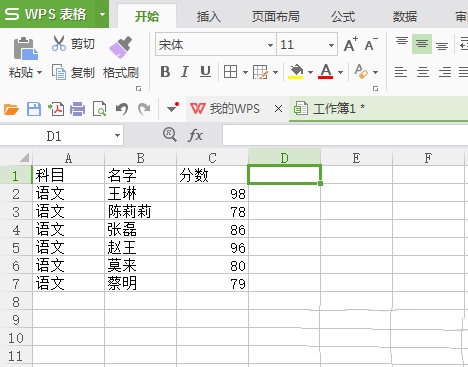Expand the borders dropdown arrow
The image size is (468, 367).
(x=245, y=72)
